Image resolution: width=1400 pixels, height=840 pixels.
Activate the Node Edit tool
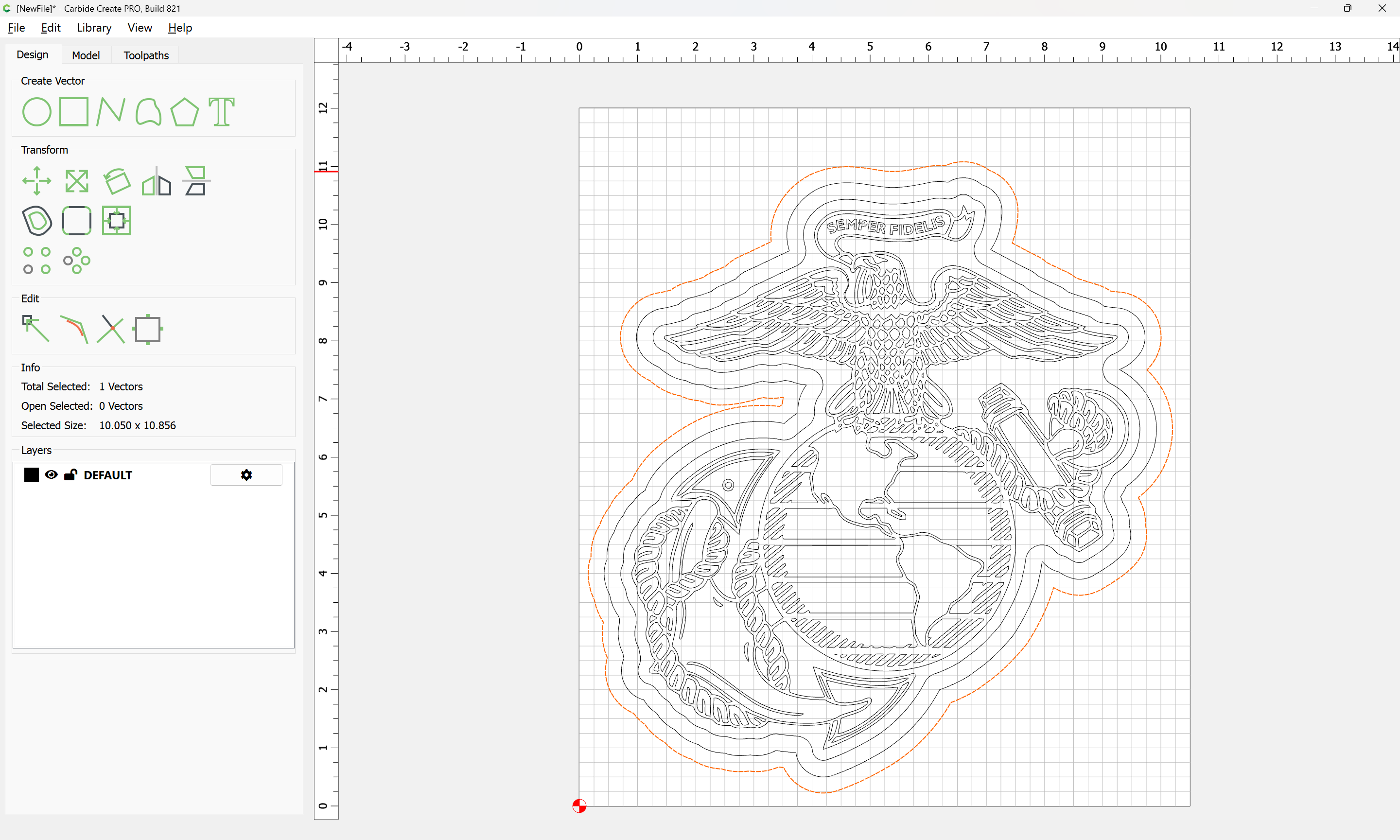pyautogui.click(x=35, y=329)
